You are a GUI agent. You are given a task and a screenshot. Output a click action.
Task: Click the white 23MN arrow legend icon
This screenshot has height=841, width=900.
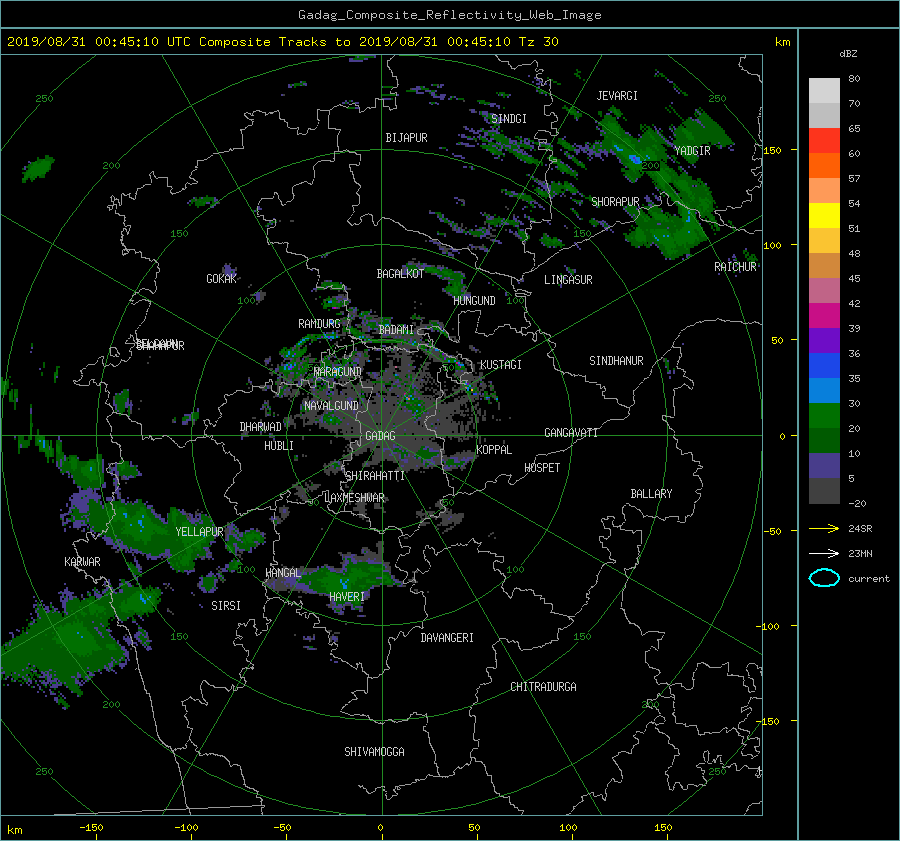(824, 553)
